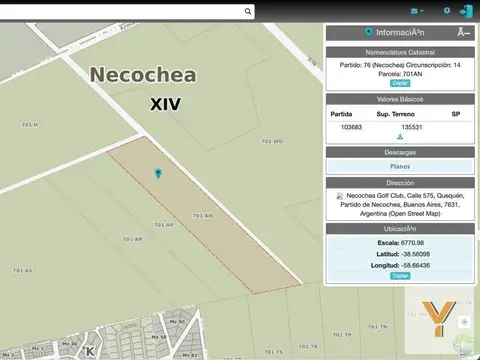Image resolution: width=480 pixels, height=360 pixels.
Task: Select parcel label 701 WD
Action: pos(272,141)
